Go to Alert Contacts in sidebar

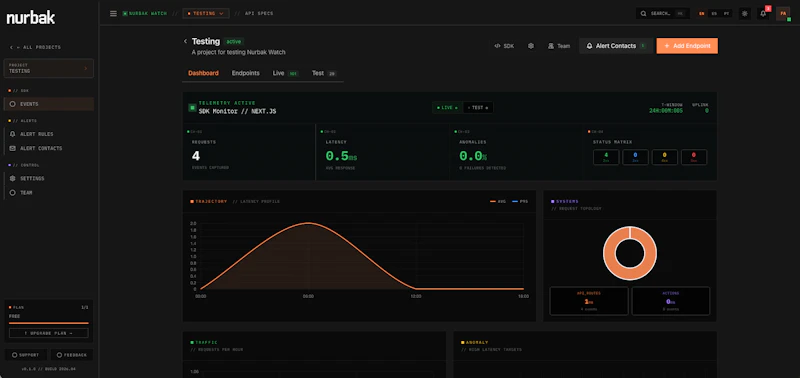pyautogui.click(x=49, y=148)
